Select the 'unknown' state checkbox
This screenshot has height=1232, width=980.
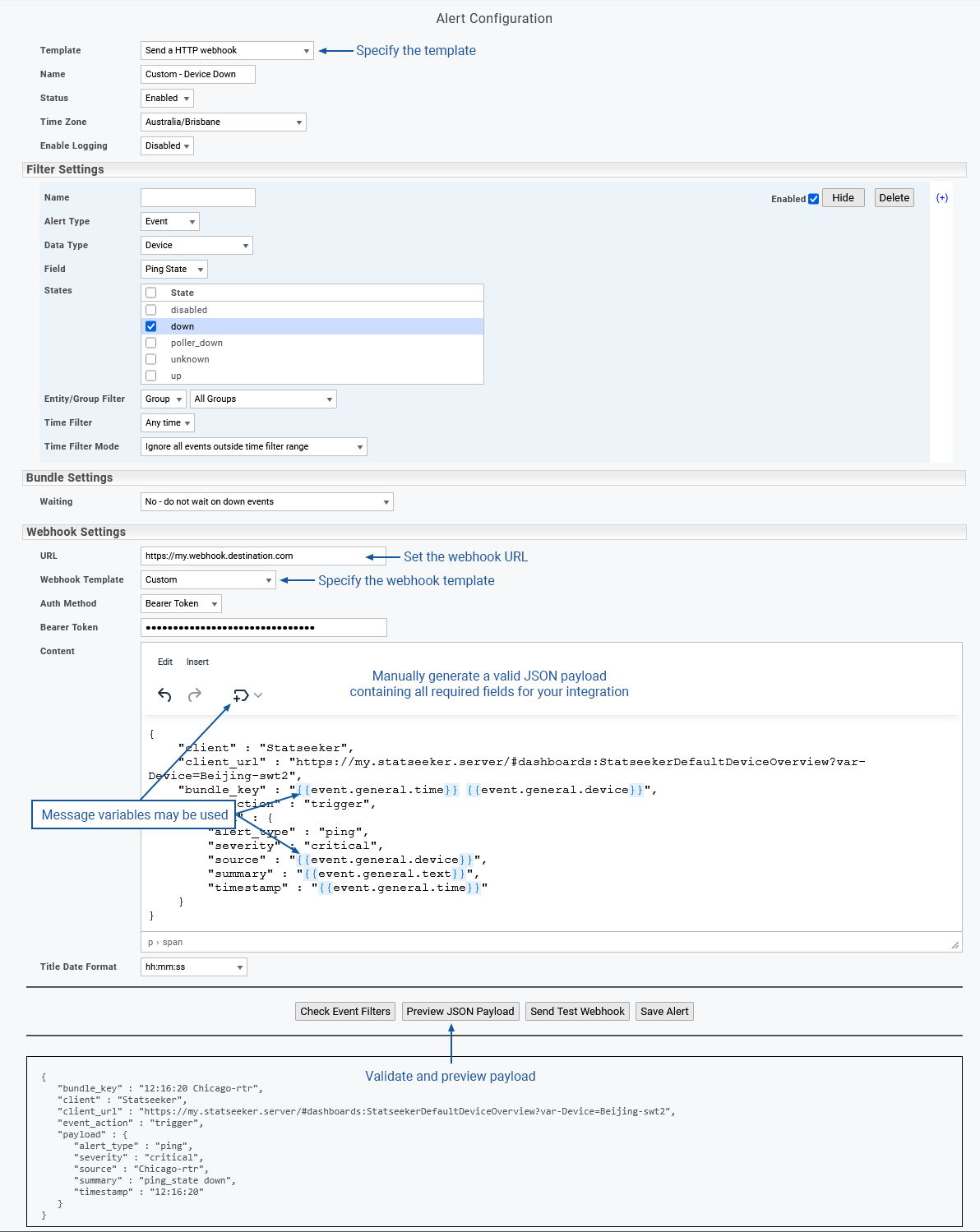coord(151,359)
